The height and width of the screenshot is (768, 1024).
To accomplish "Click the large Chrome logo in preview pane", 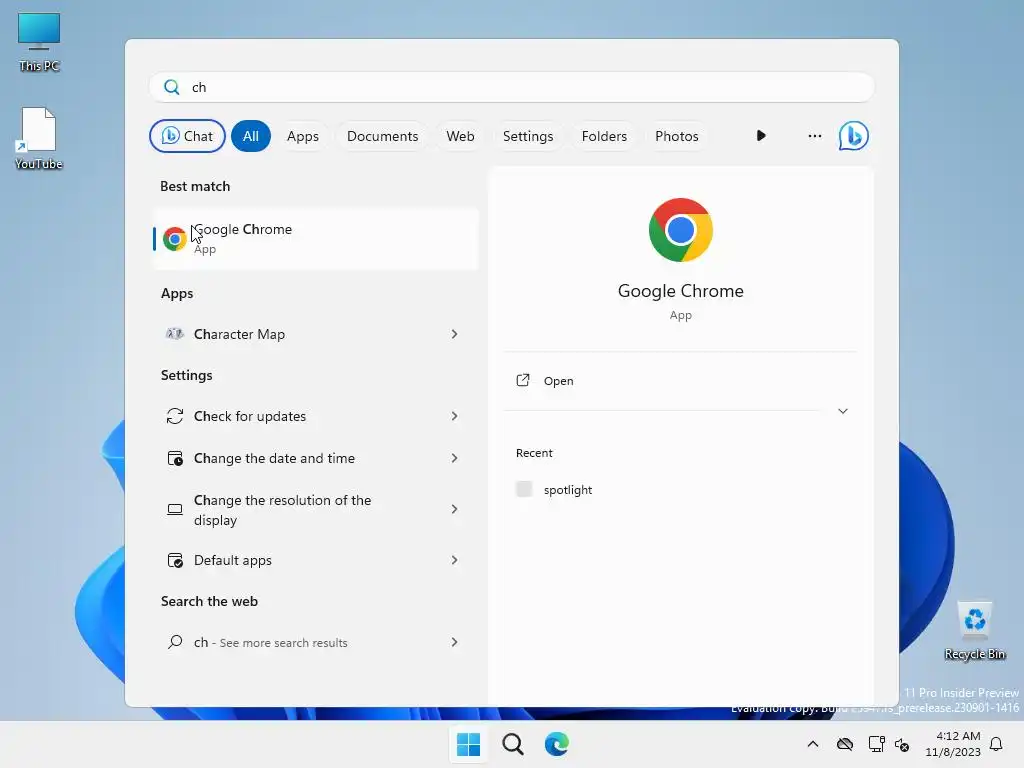I will click(x=680, y=230).
